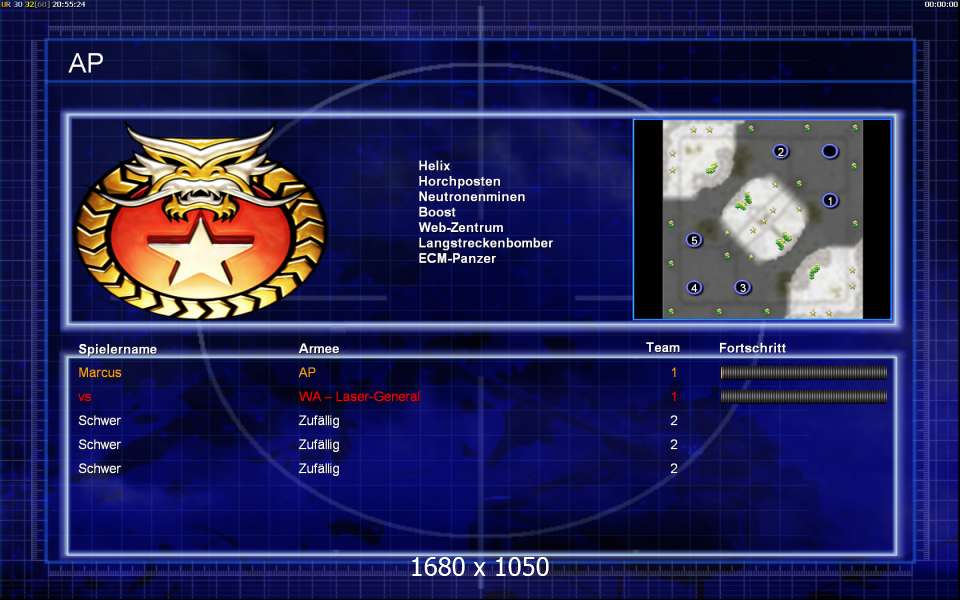Screen dimensions: 960x600
Task: Click the Helix entry
Action: point(434,166)
